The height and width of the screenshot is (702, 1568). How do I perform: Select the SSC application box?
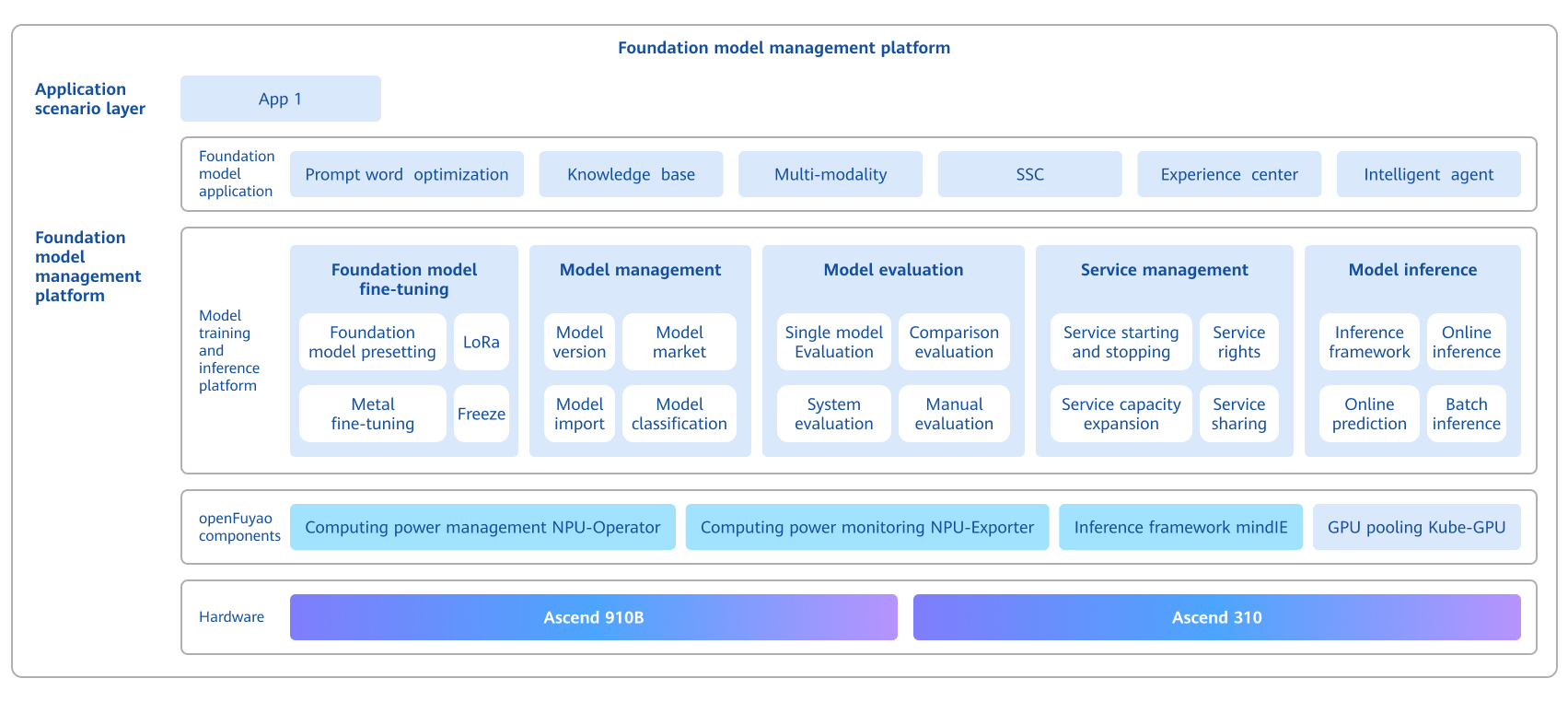click(x=1029, y=174)
